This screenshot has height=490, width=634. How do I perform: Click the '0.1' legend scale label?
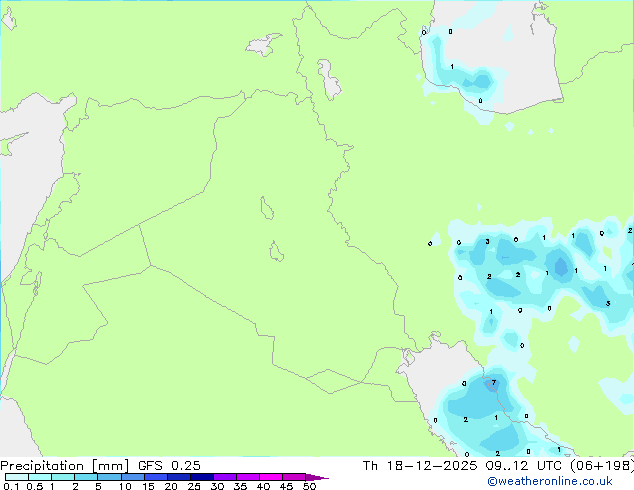tap(11, 486)
